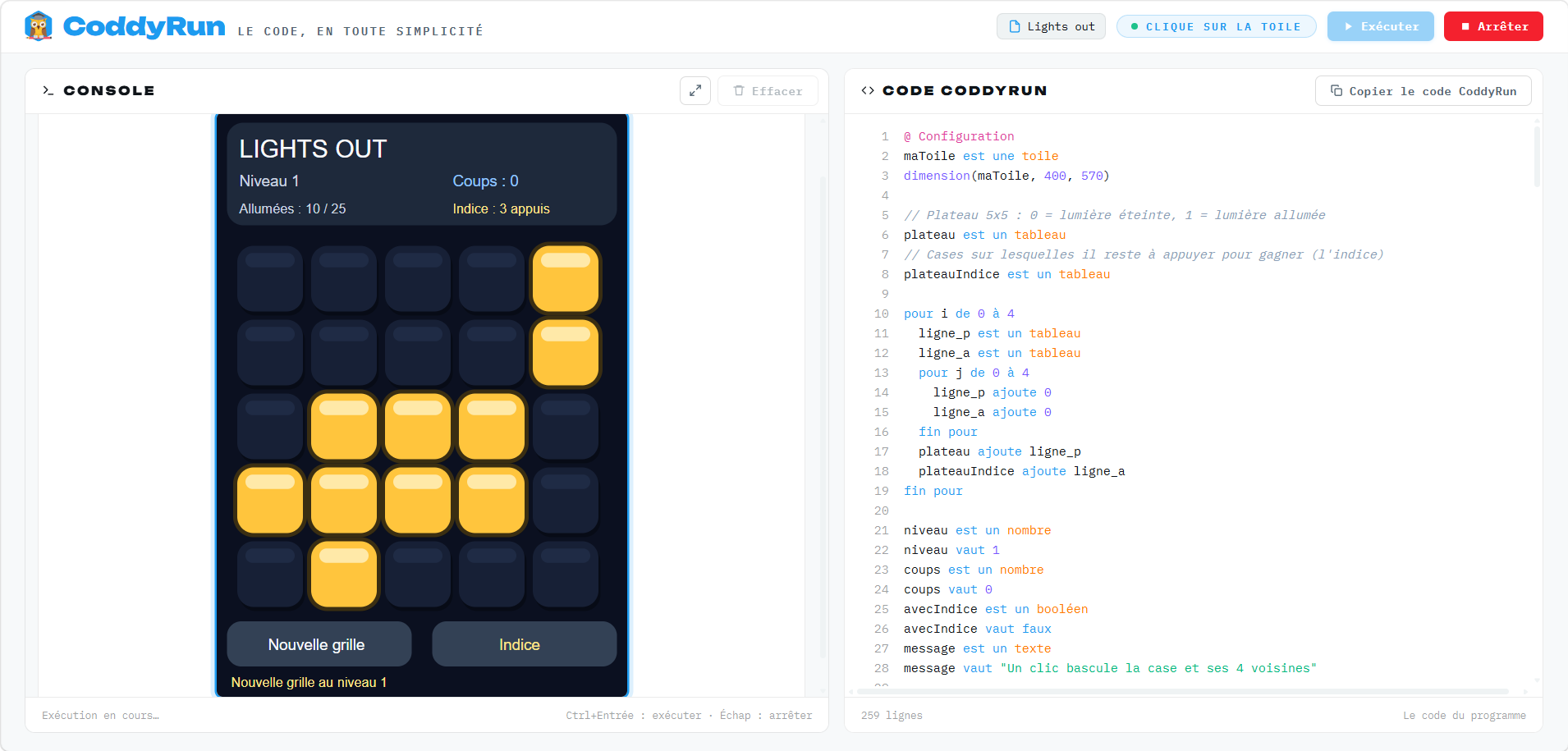The width and height of the screenshot is (1568, 751).
Task: Clear the console with Effacer
Action: 768,90
